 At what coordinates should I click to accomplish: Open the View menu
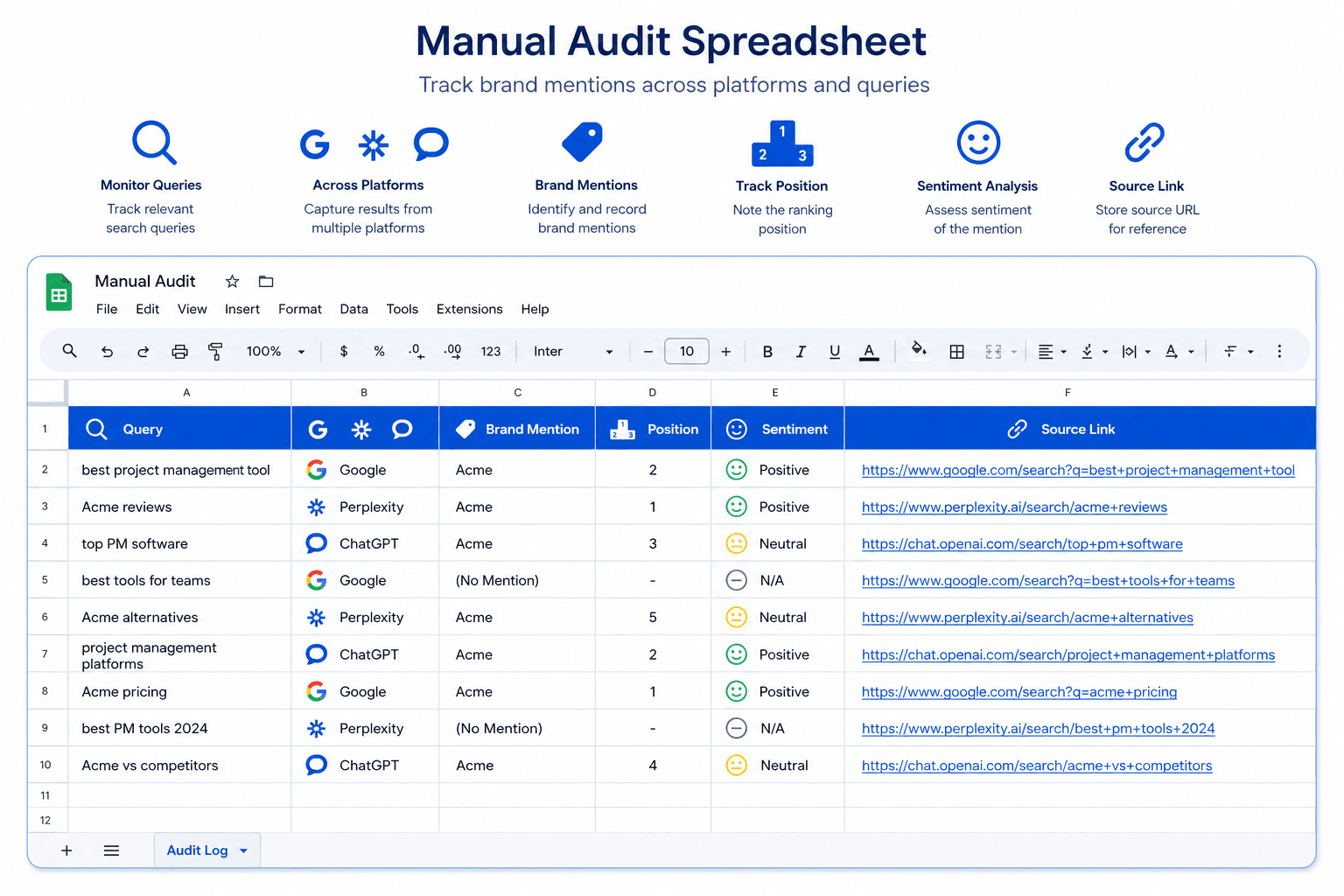pyautogui.click(x=192, y=309)
